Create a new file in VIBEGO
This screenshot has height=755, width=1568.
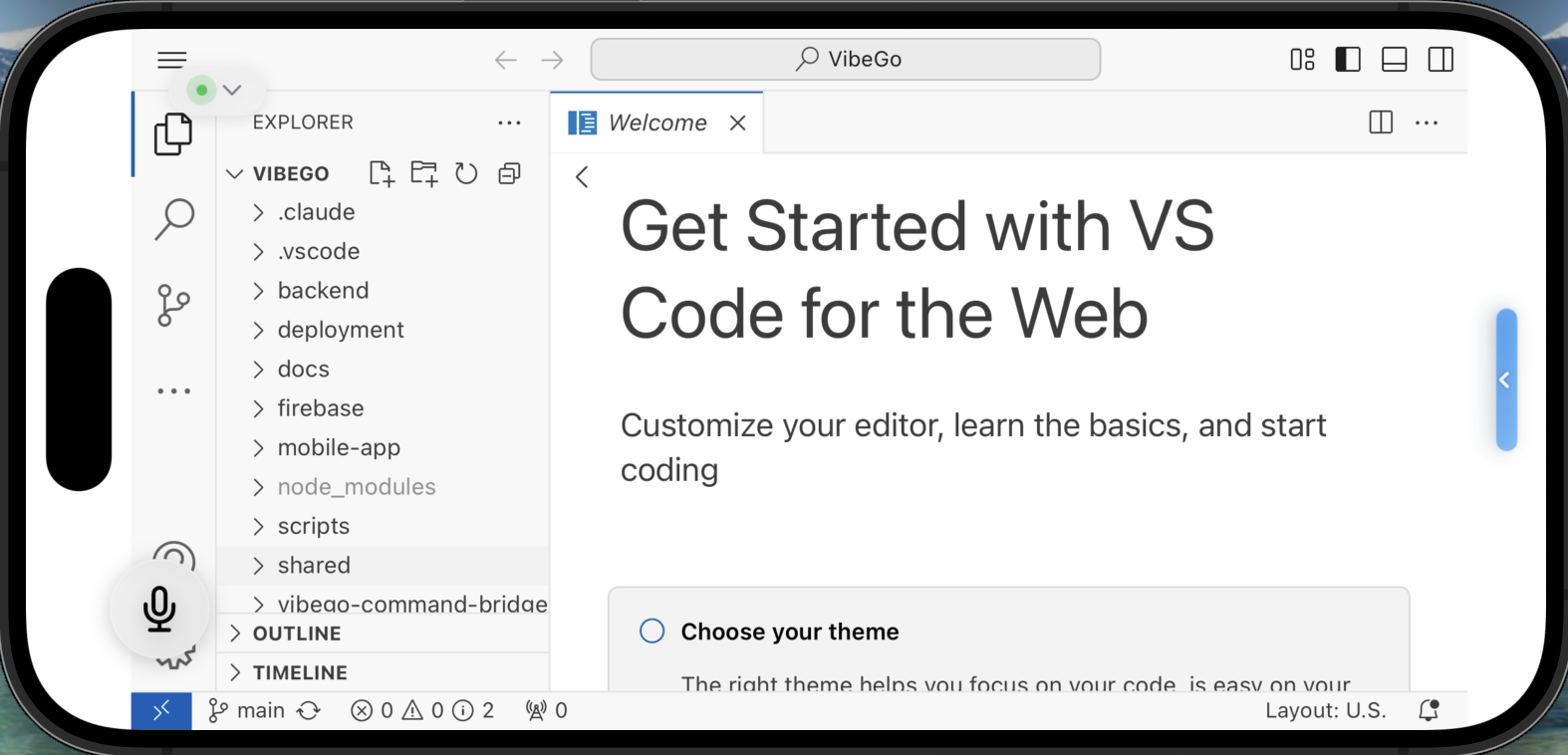click(x=382, y=173)
